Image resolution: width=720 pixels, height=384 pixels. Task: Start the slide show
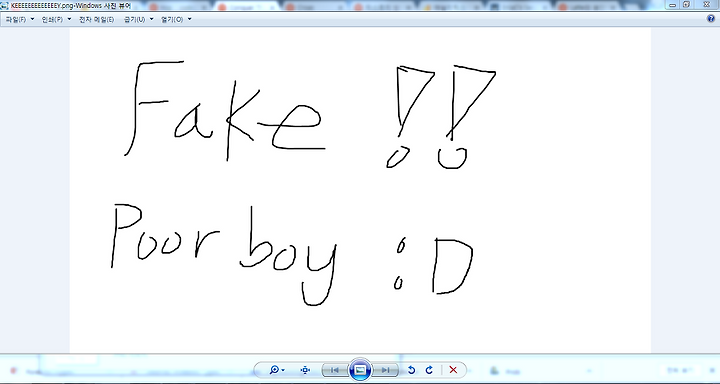point(360,370)
